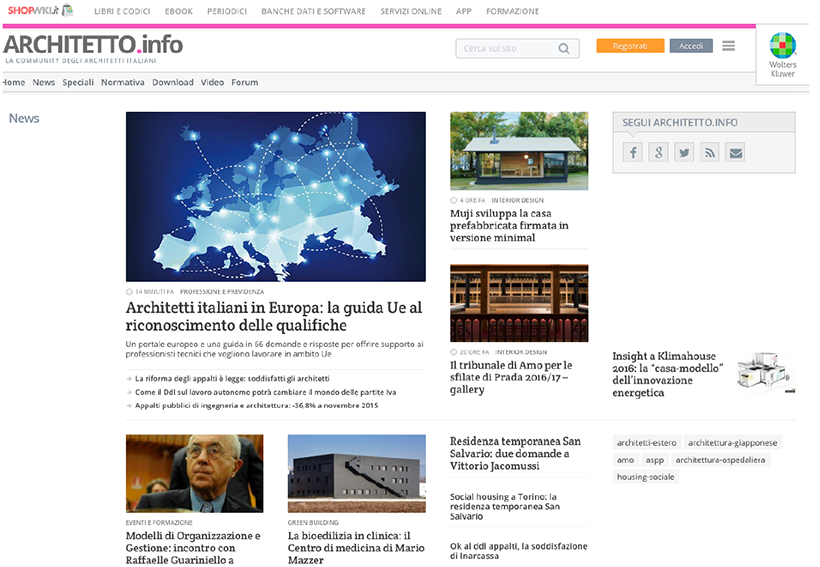Open the RSS feed icon
This screenshot has width=820, height=567.
[710, 153]
